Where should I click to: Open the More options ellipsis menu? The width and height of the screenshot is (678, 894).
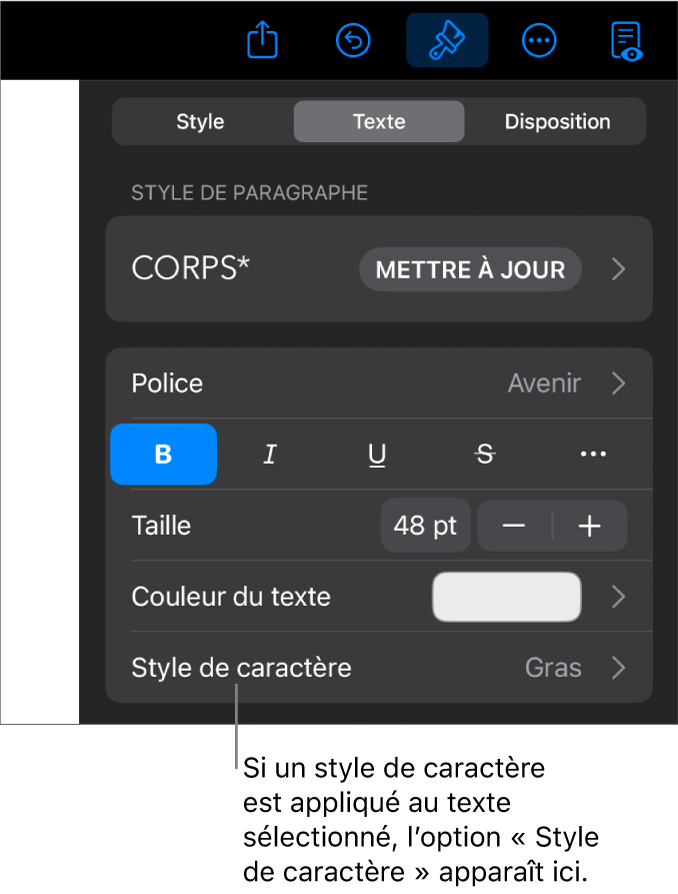[x=538, y=41]
